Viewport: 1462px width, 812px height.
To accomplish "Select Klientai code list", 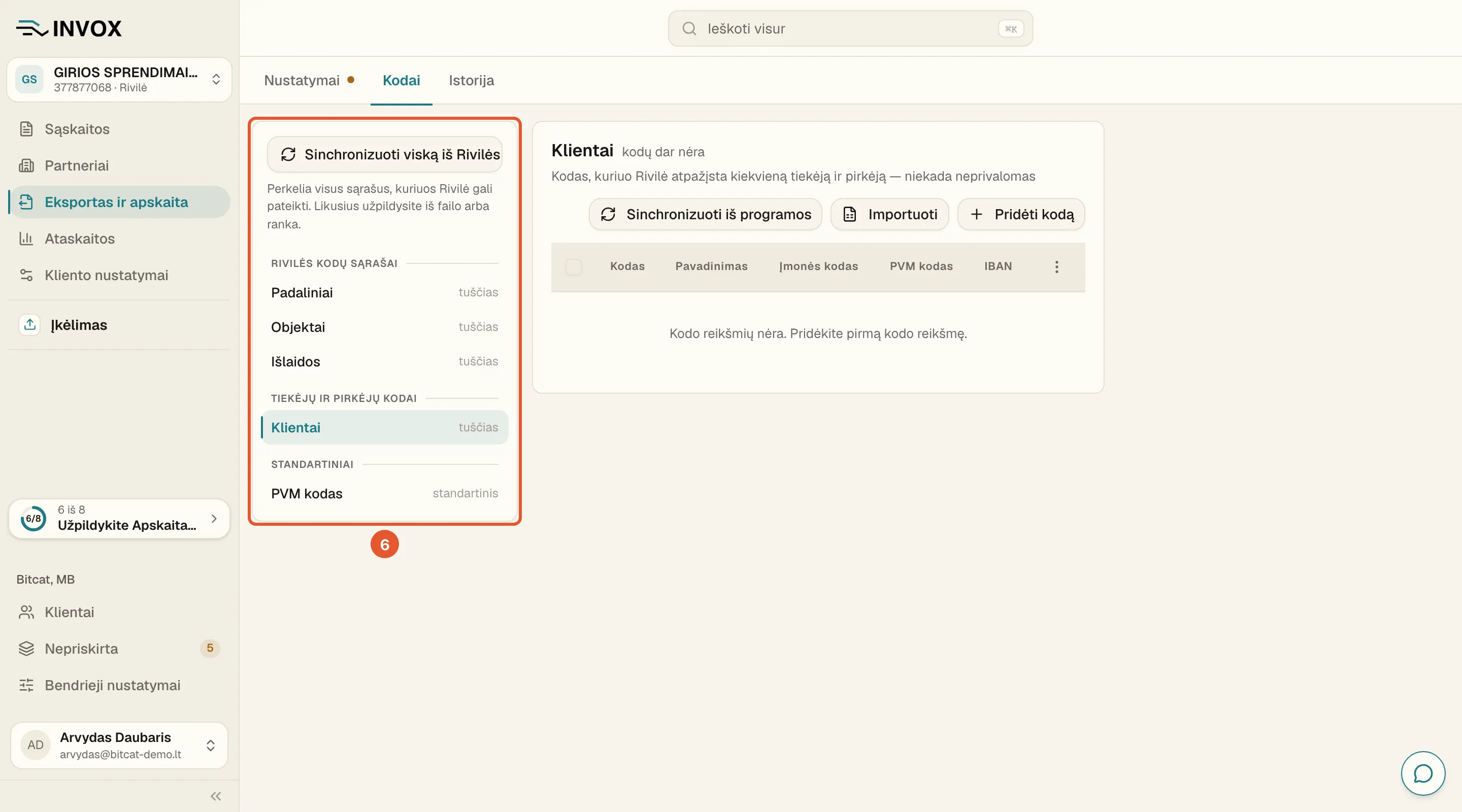I will click(x=384, y=428).
